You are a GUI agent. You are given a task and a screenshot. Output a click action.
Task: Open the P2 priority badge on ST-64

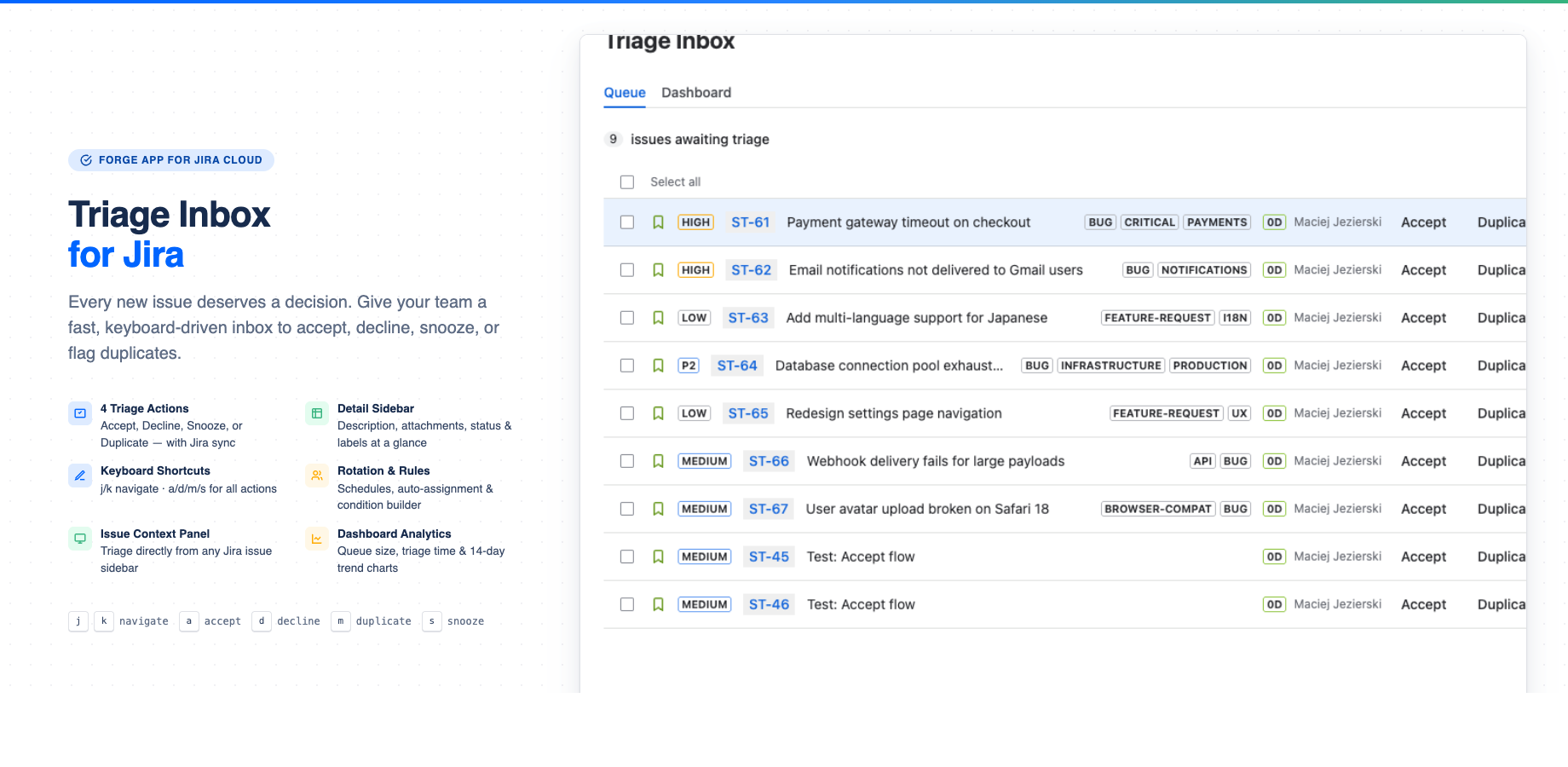pyautogui.click(x=688, y=365)
